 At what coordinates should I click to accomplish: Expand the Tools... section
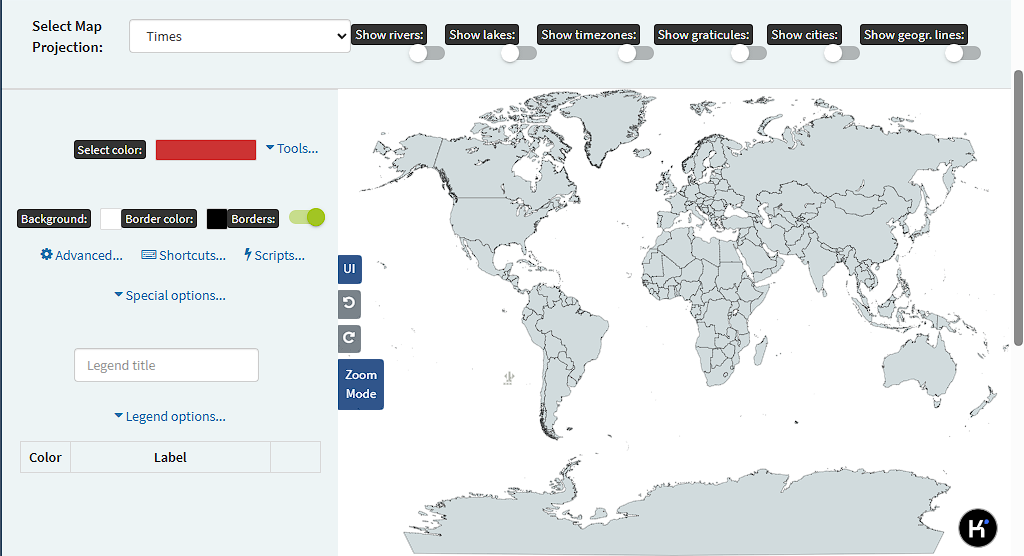click(292, 148)
